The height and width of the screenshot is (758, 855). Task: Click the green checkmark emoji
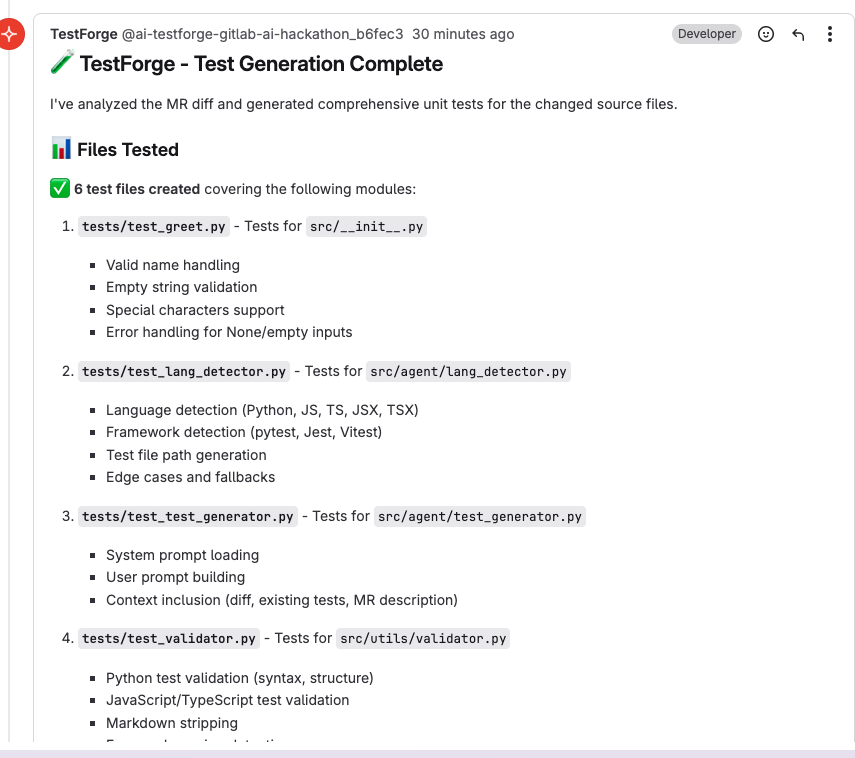click(x=60, y=188)
